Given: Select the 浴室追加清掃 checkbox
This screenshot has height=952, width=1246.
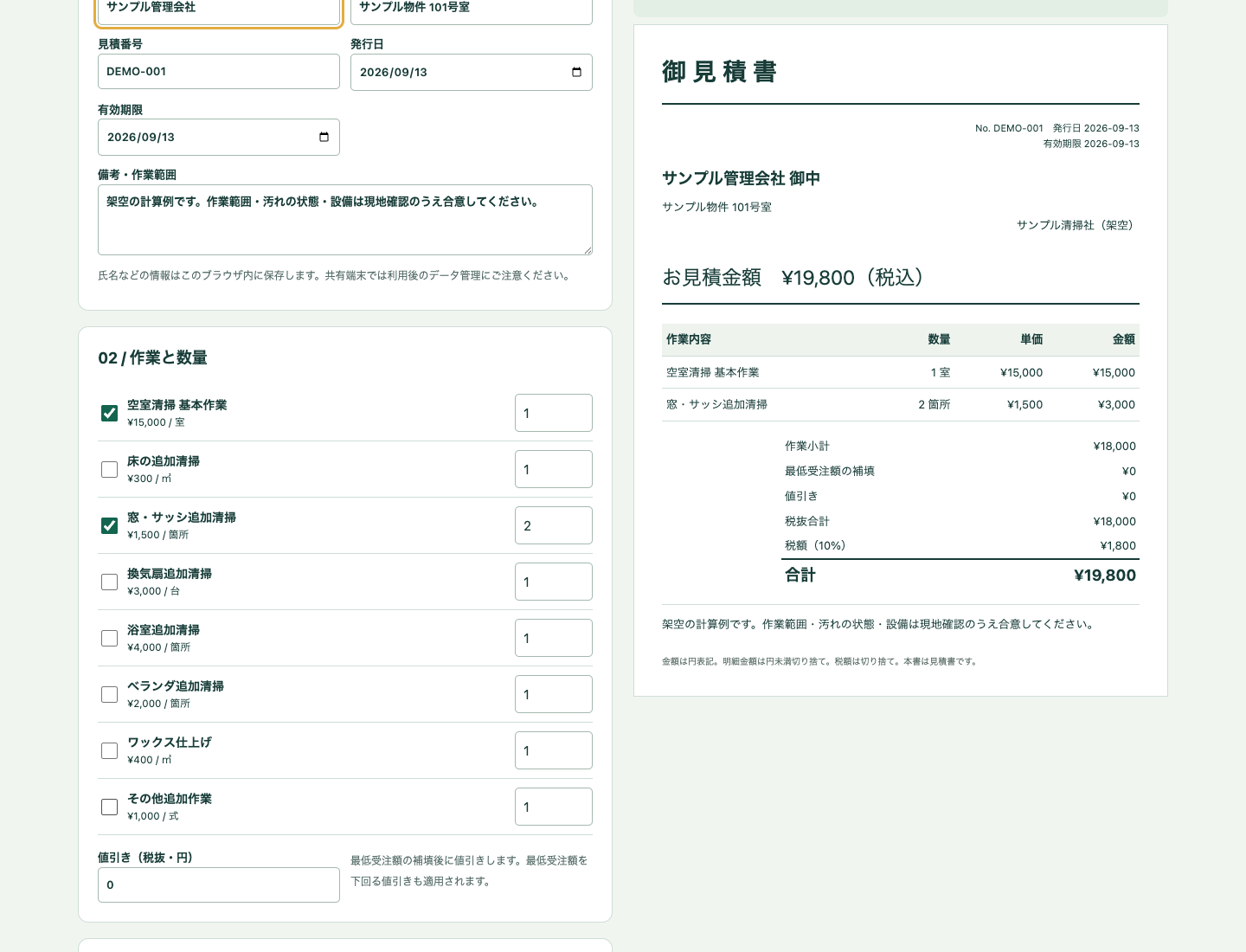Looking at the screenshot, I should [109, 638].
